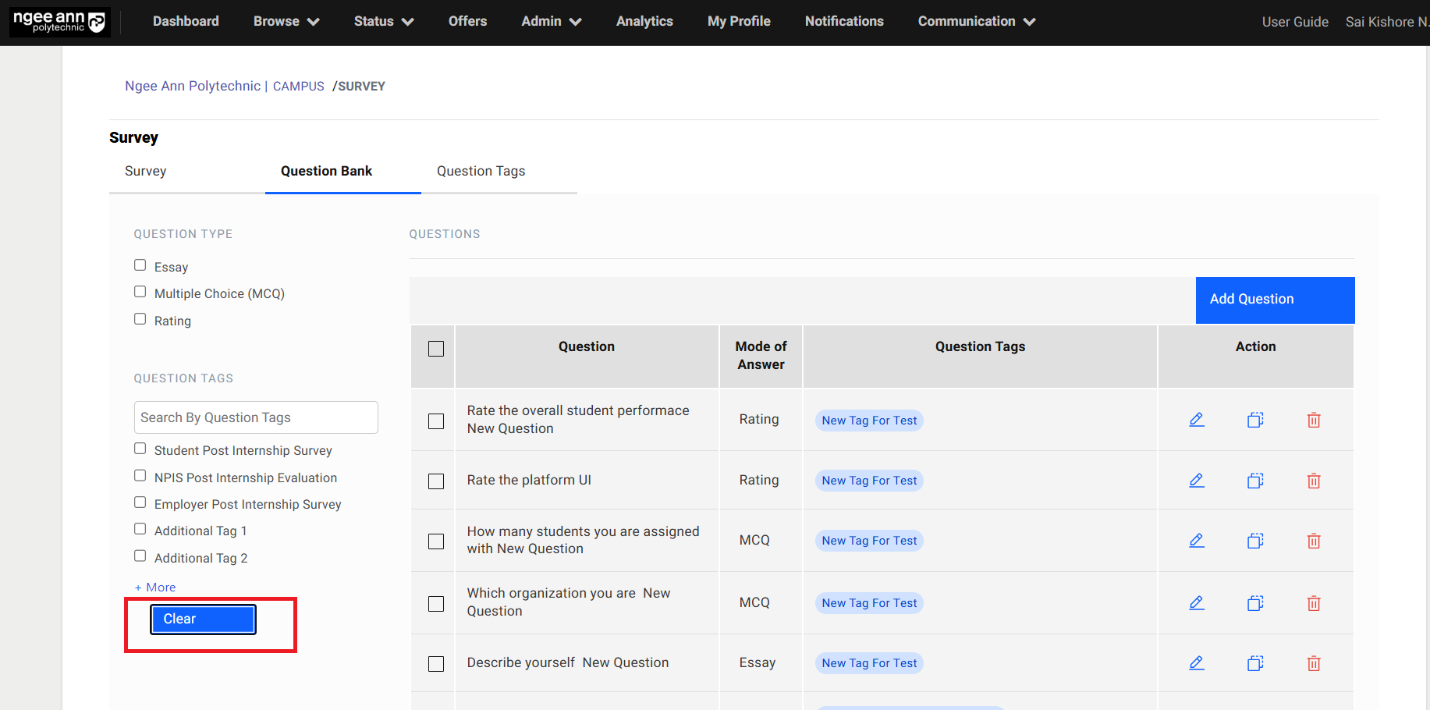The height and width of the screenshot is (710, 1430).
Task: Duplicate the 'Rate the platform UI' question
Action: [x=1255, y=481]
